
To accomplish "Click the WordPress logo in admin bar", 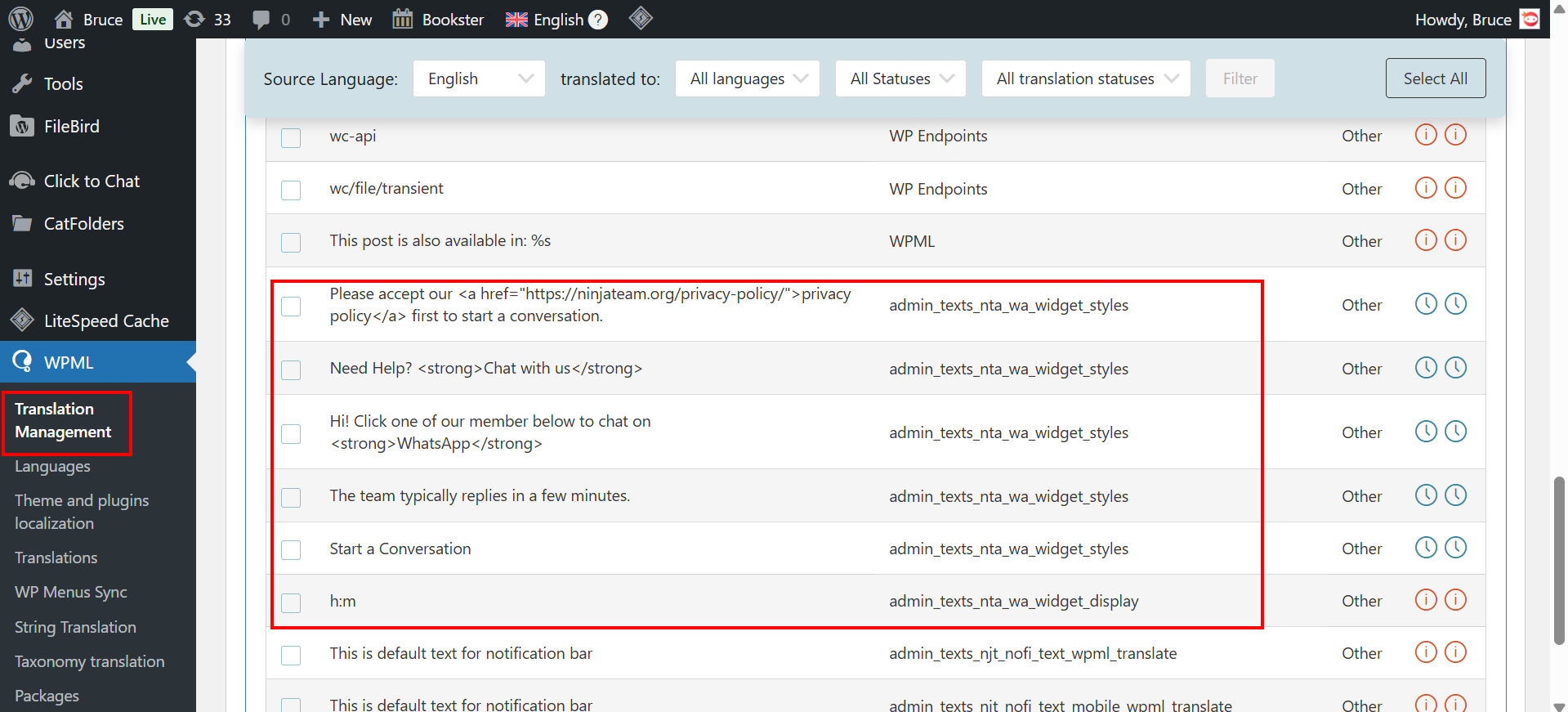I will pyautogui.click(x=20, y=19).
